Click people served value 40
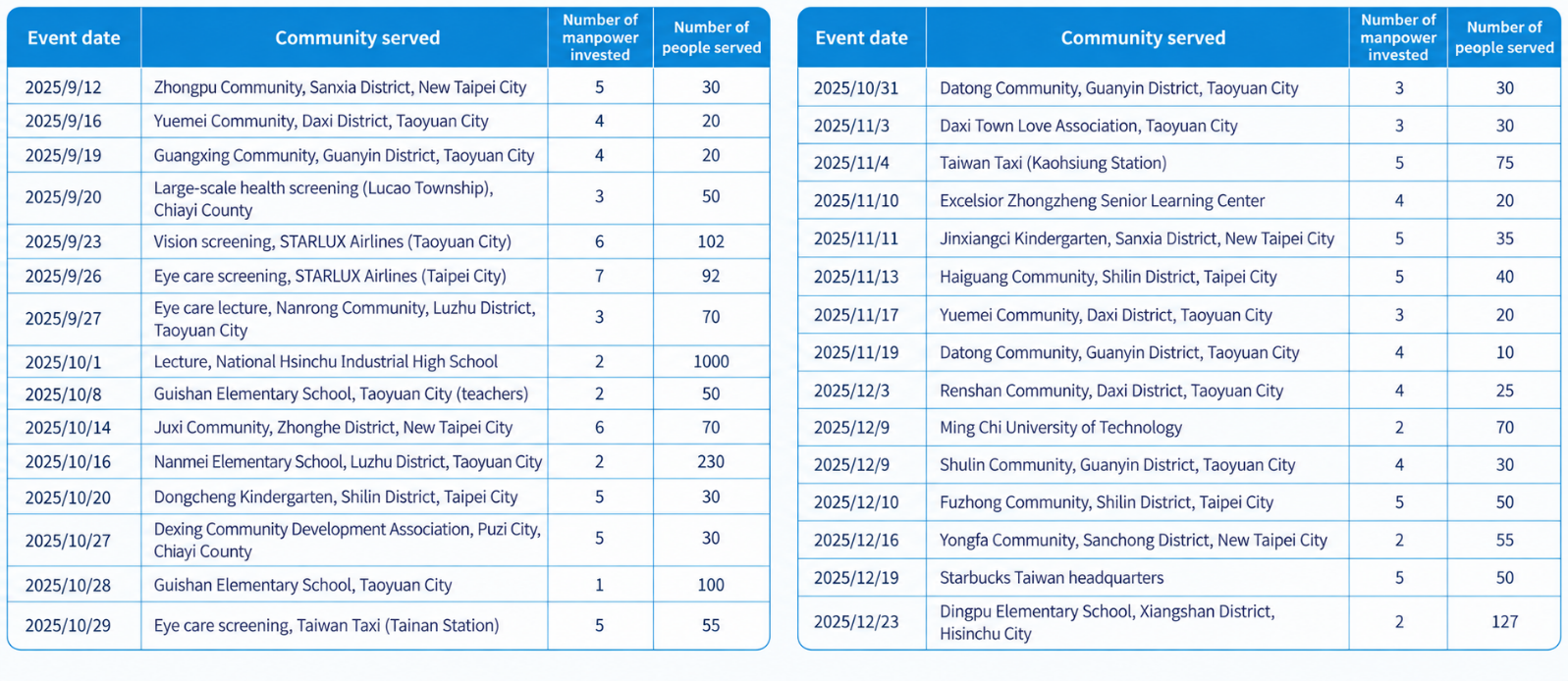1568x681 pixels. (1504, 277)
